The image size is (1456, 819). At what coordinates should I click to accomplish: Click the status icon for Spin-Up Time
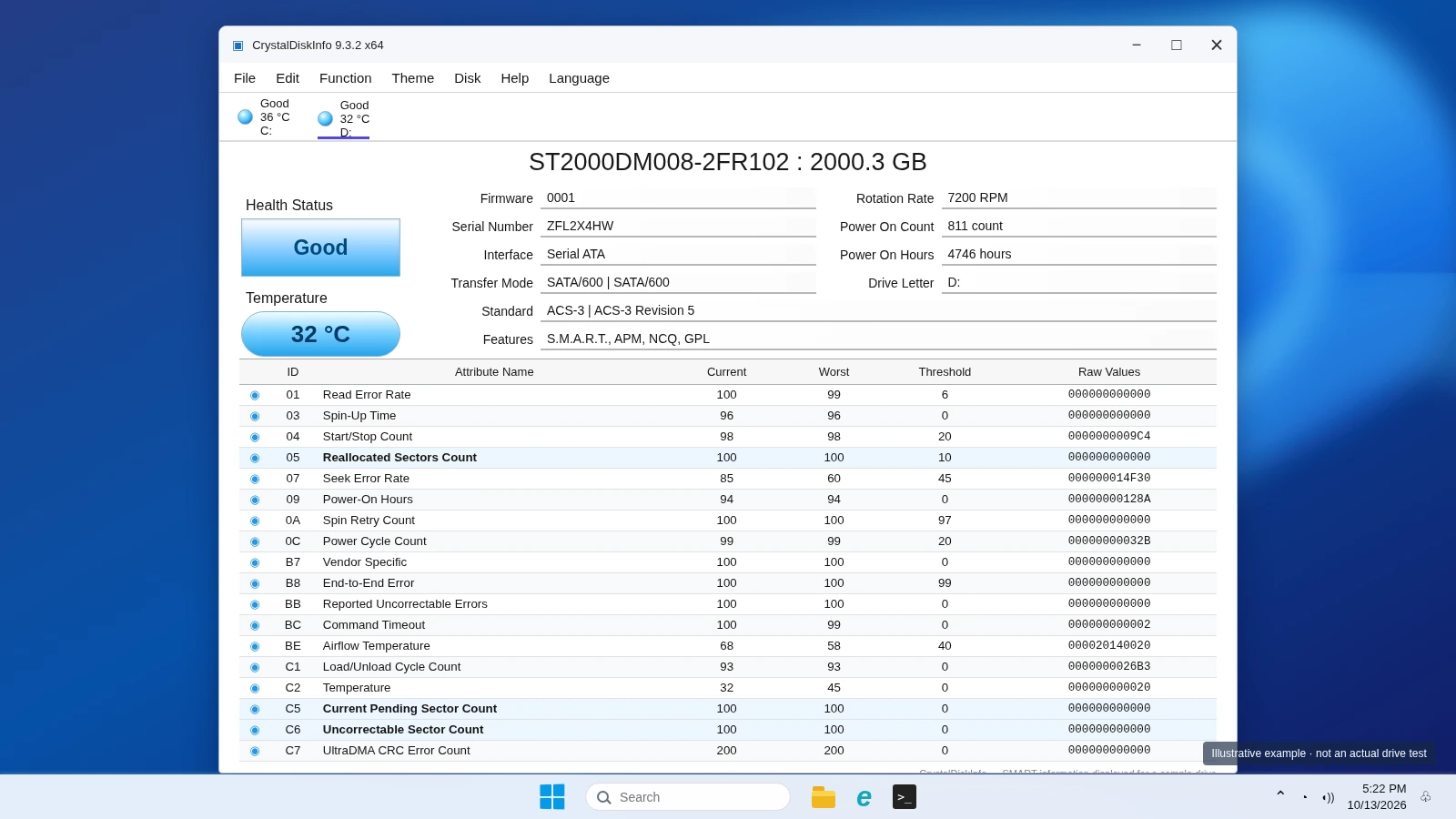255,416
